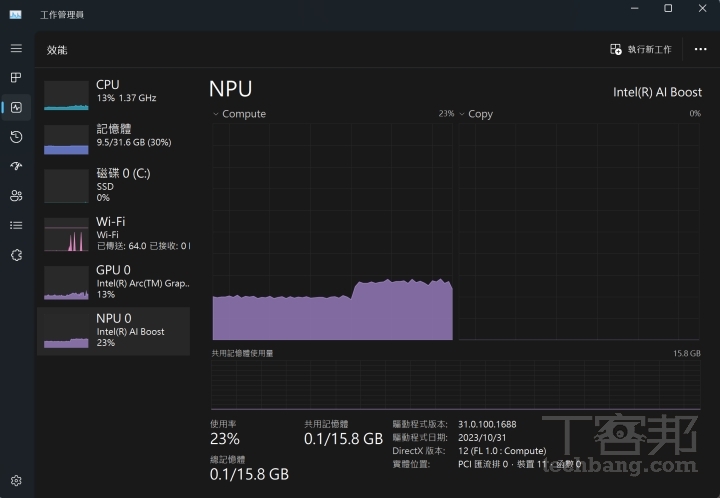The width and height of the screenshot is (720, 498).
Task: Click the 效能 page title
Action: point(57,50)
